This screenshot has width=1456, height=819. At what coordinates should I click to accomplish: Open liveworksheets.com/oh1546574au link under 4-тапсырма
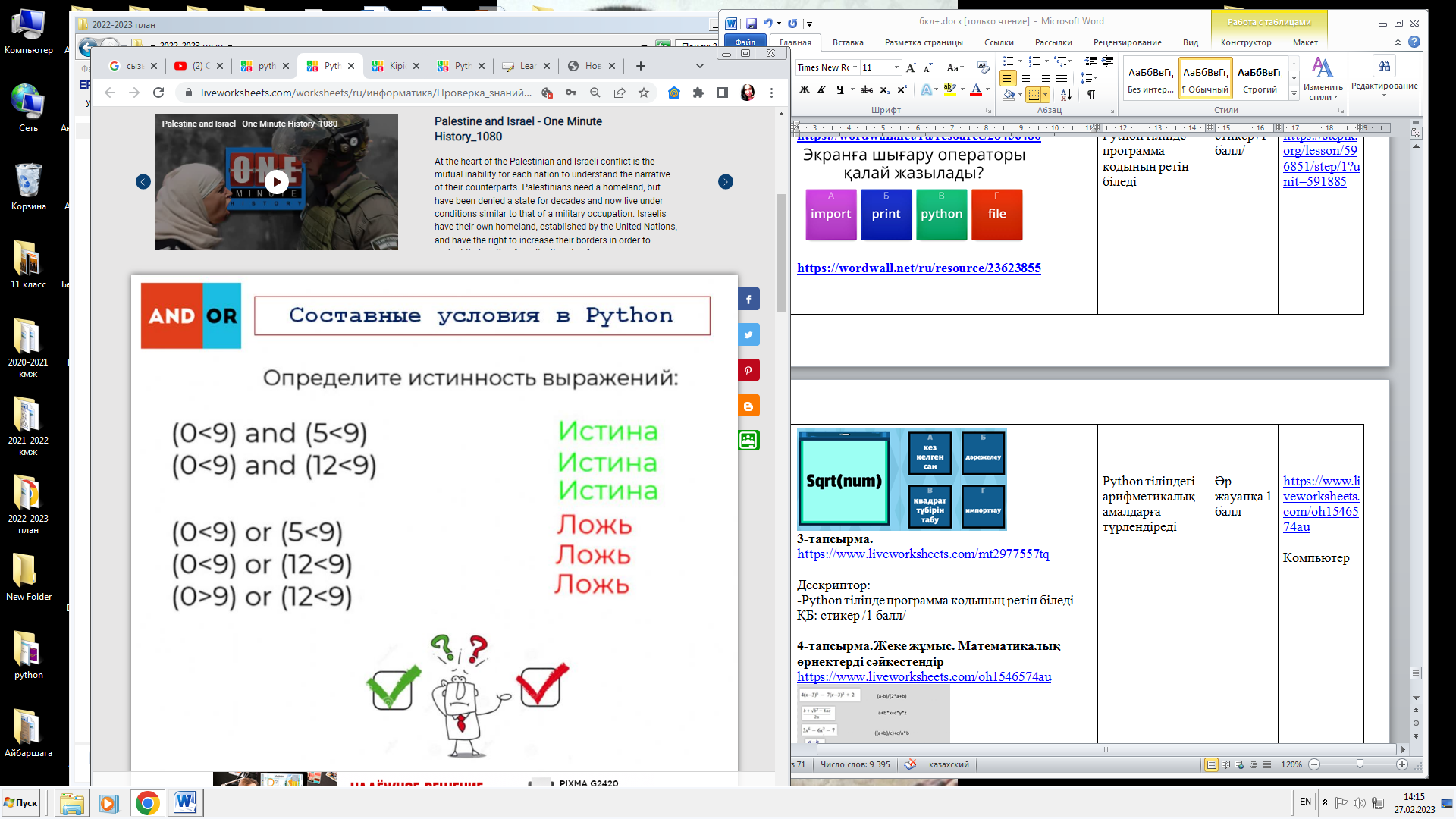924,676
